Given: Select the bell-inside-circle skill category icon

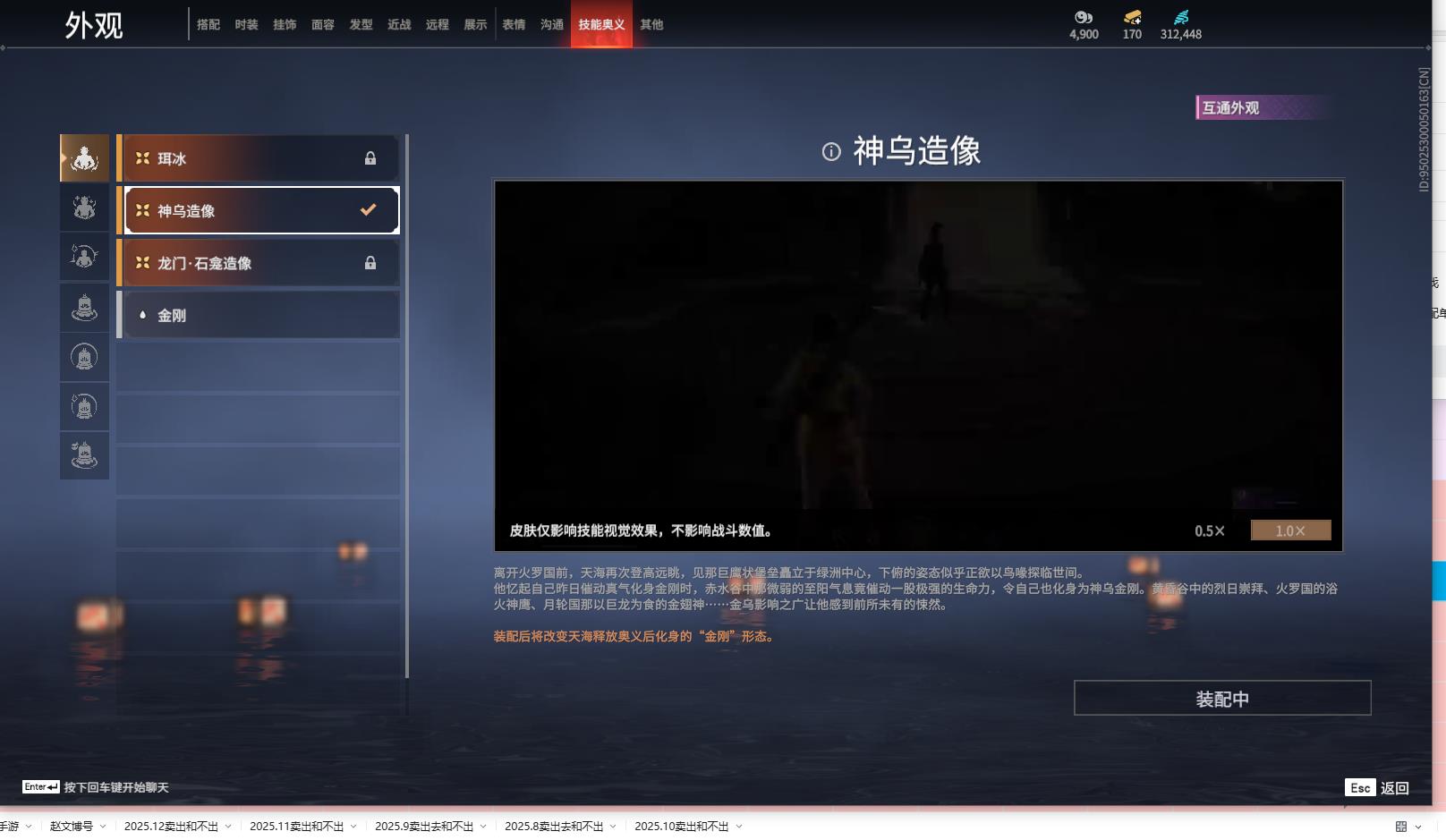Looking at the screenshot, I should tap(84, 358).
